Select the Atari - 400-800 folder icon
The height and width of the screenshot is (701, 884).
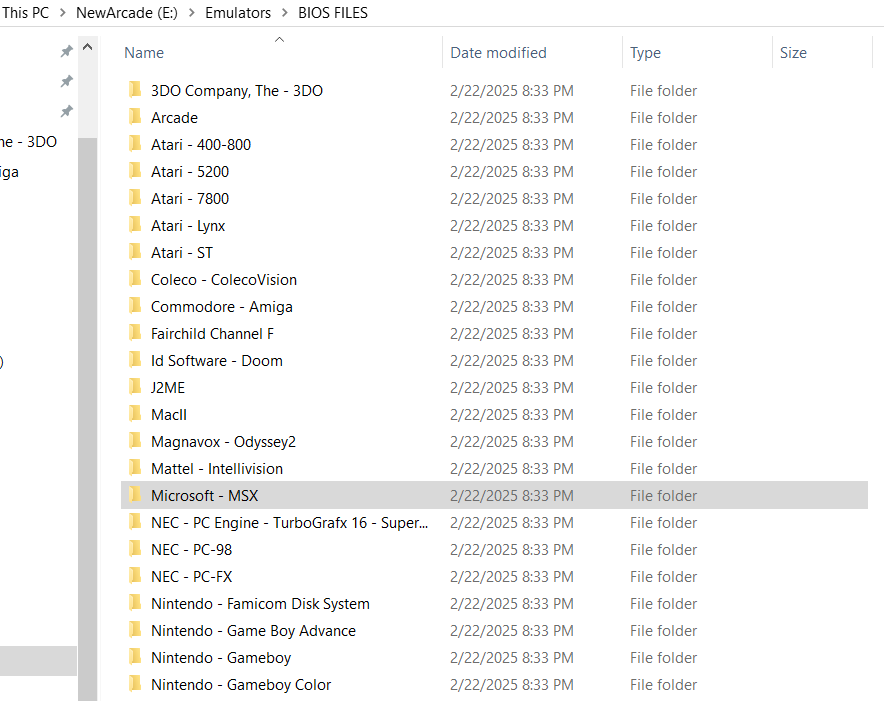pos(135,144)
